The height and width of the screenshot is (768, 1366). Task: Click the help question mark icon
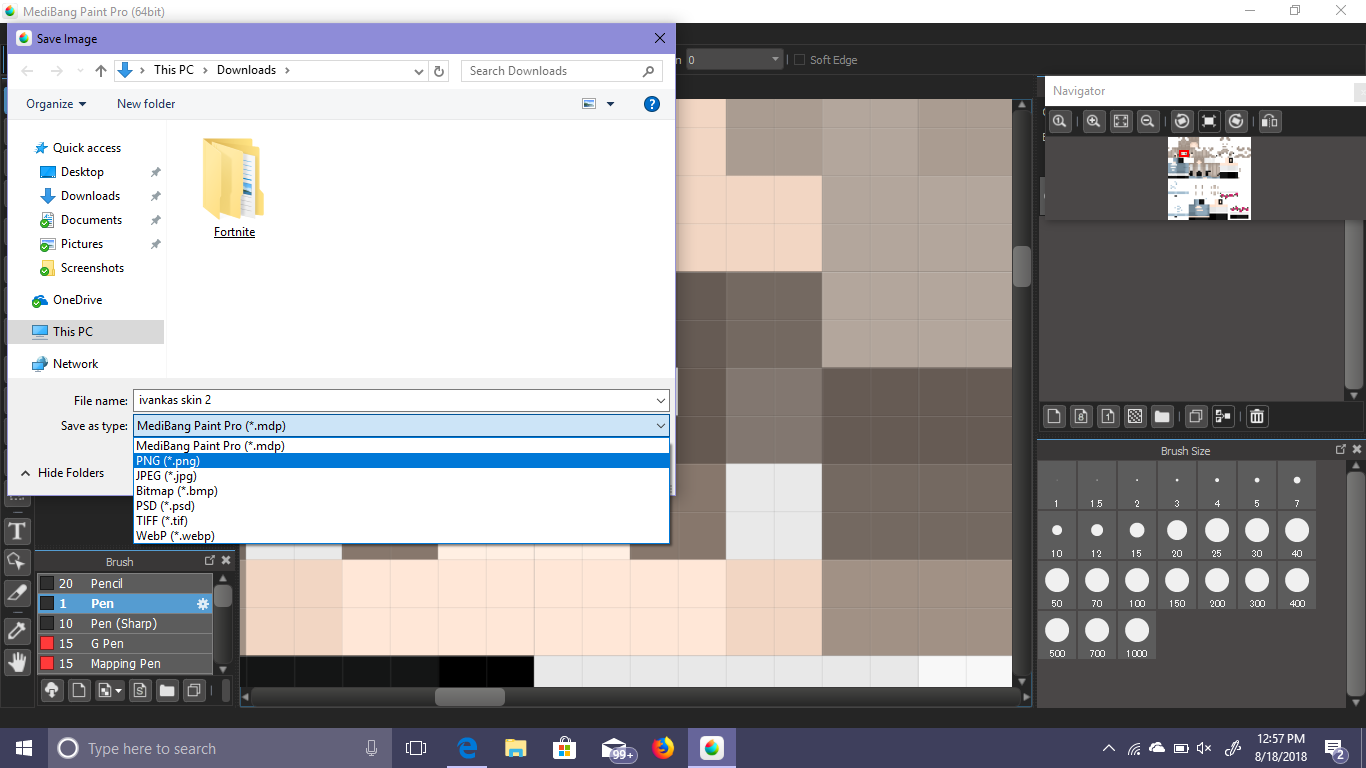[652, 104]
